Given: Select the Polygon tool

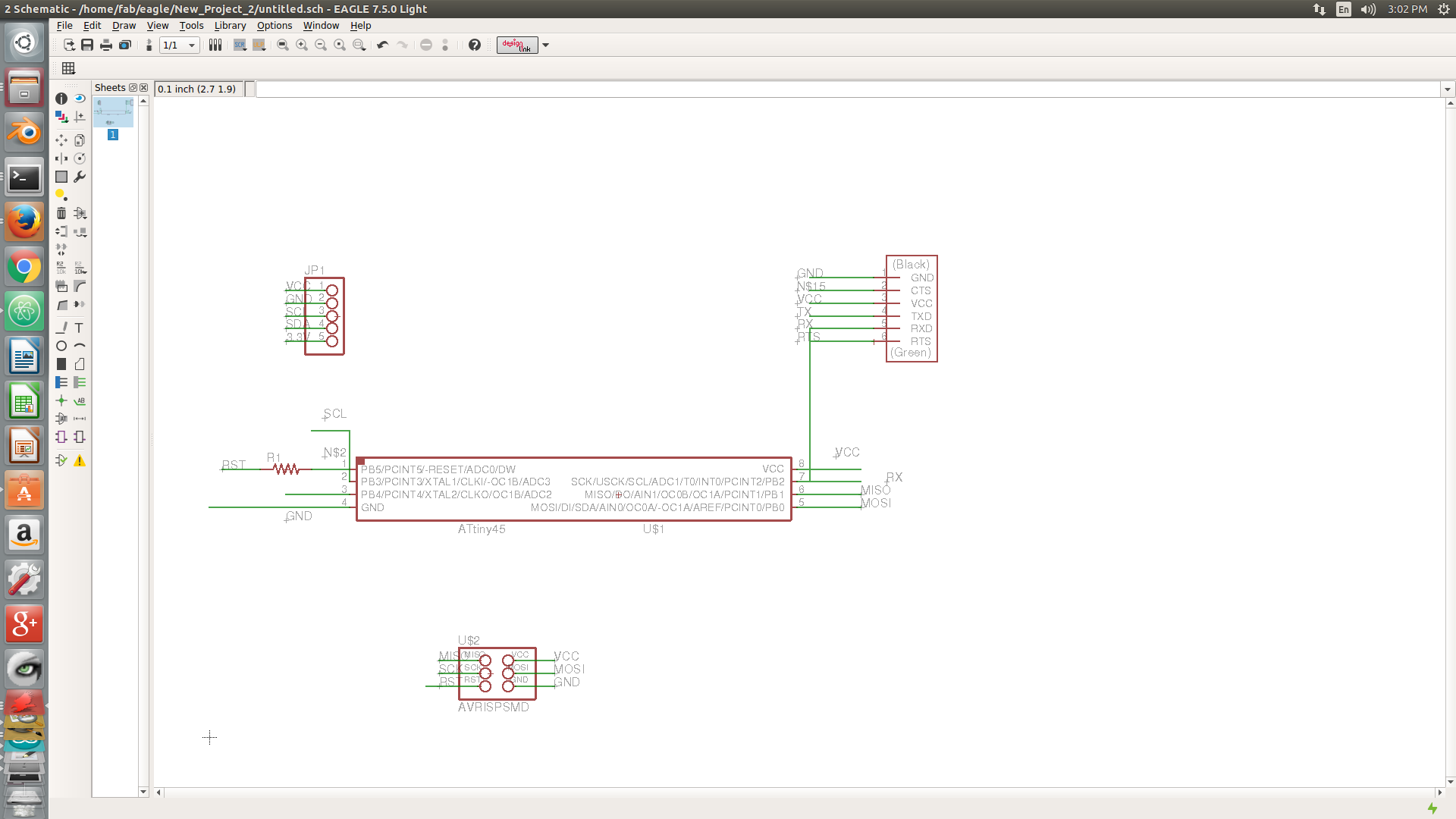Looking at the screenshot, I should point(80,364).
